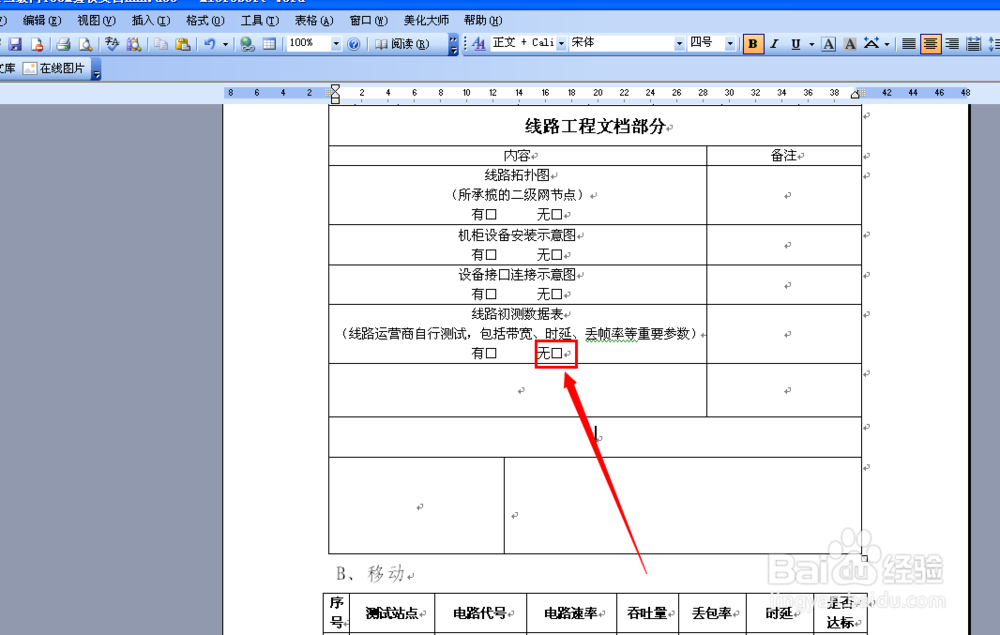
Task: Open the 插入(I) menu
Action: click(x=151, y=20)
